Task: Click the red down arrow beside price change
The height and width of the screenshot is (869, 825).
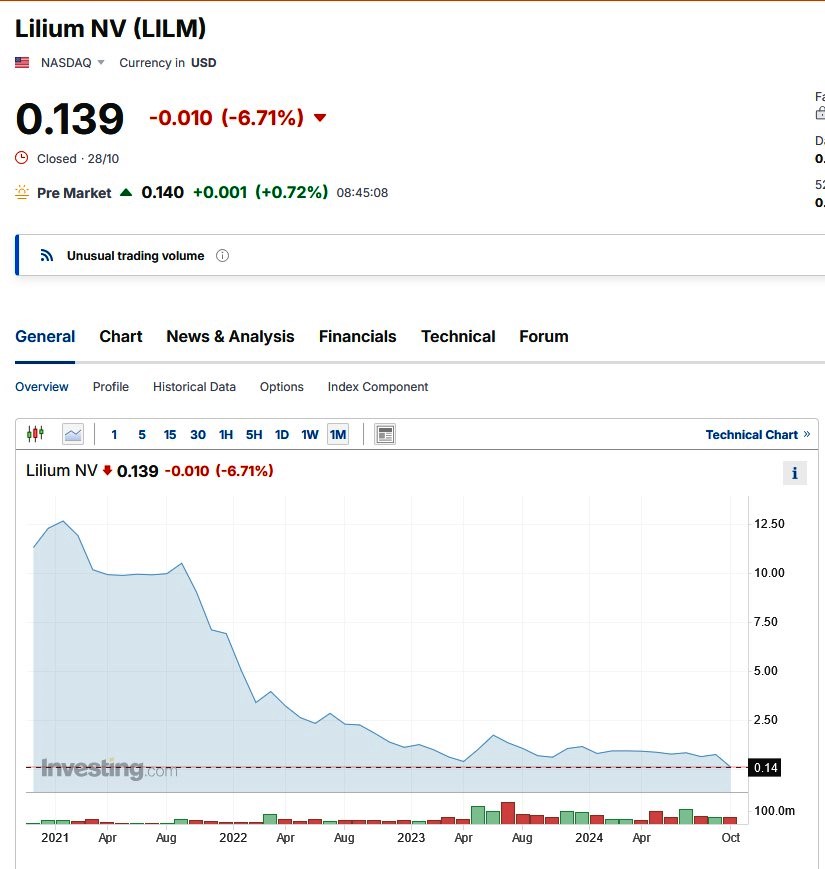Action: (320, 117)
